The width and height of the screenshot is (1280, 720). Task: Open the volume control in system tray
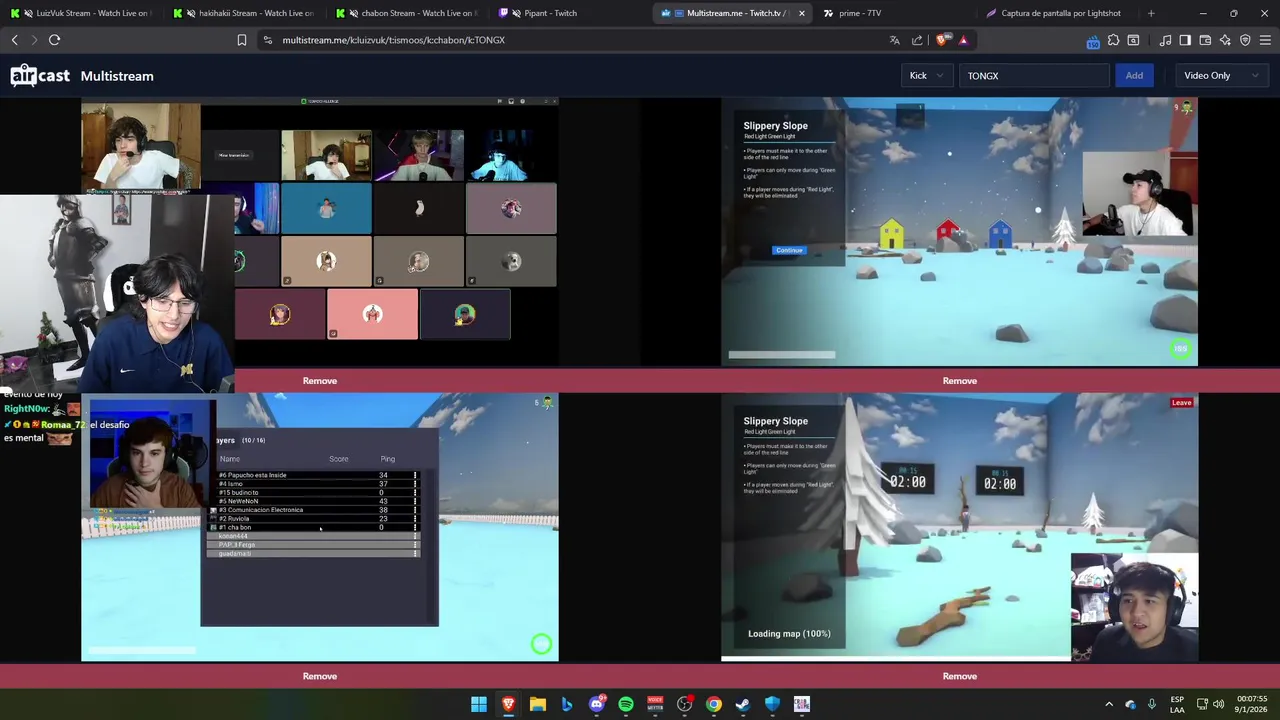(1218, 704)
